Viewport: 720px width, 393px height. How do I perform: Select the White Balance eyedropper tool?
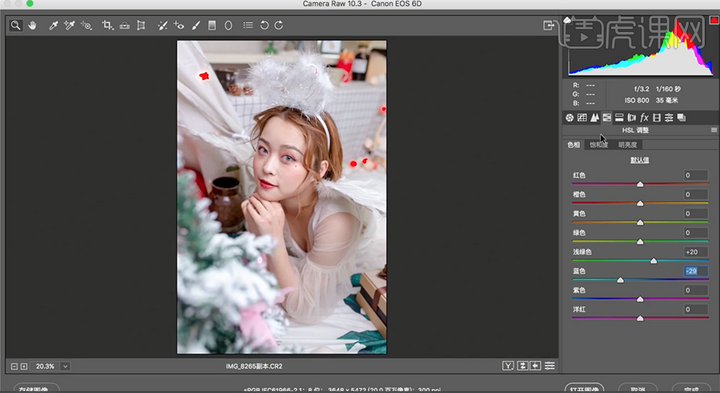click(53, 25)
